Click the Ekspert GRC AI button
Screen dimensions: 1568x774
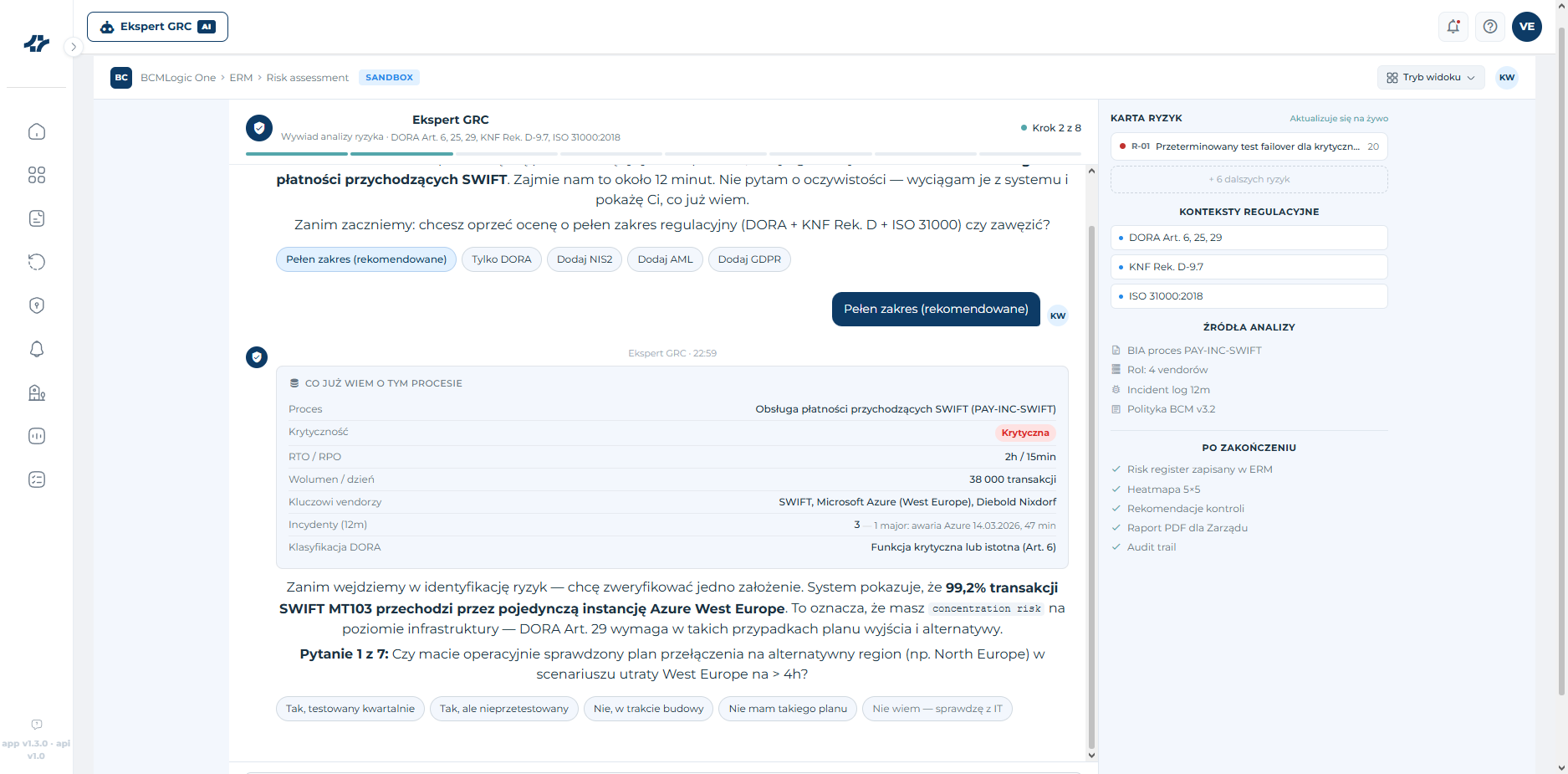157,27
